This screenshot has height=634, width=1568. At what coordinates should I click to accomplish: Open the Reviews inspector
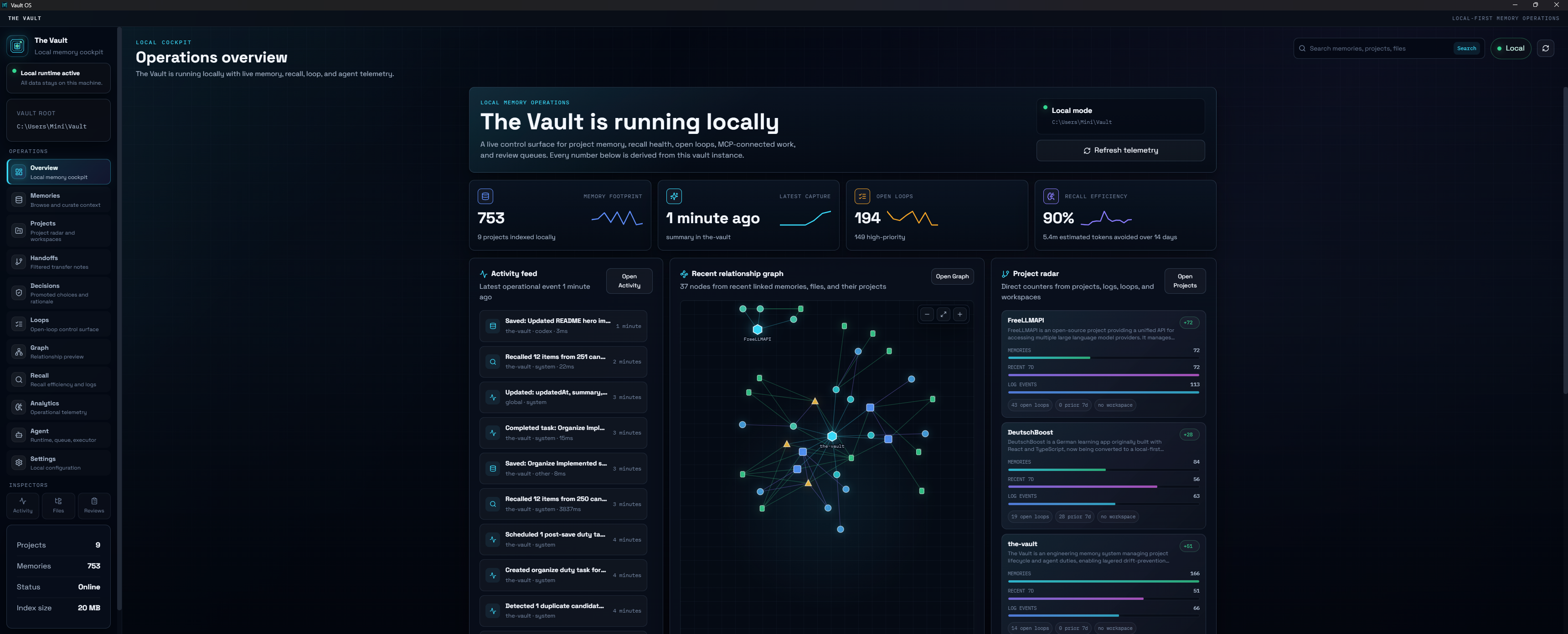pos(94,506)
